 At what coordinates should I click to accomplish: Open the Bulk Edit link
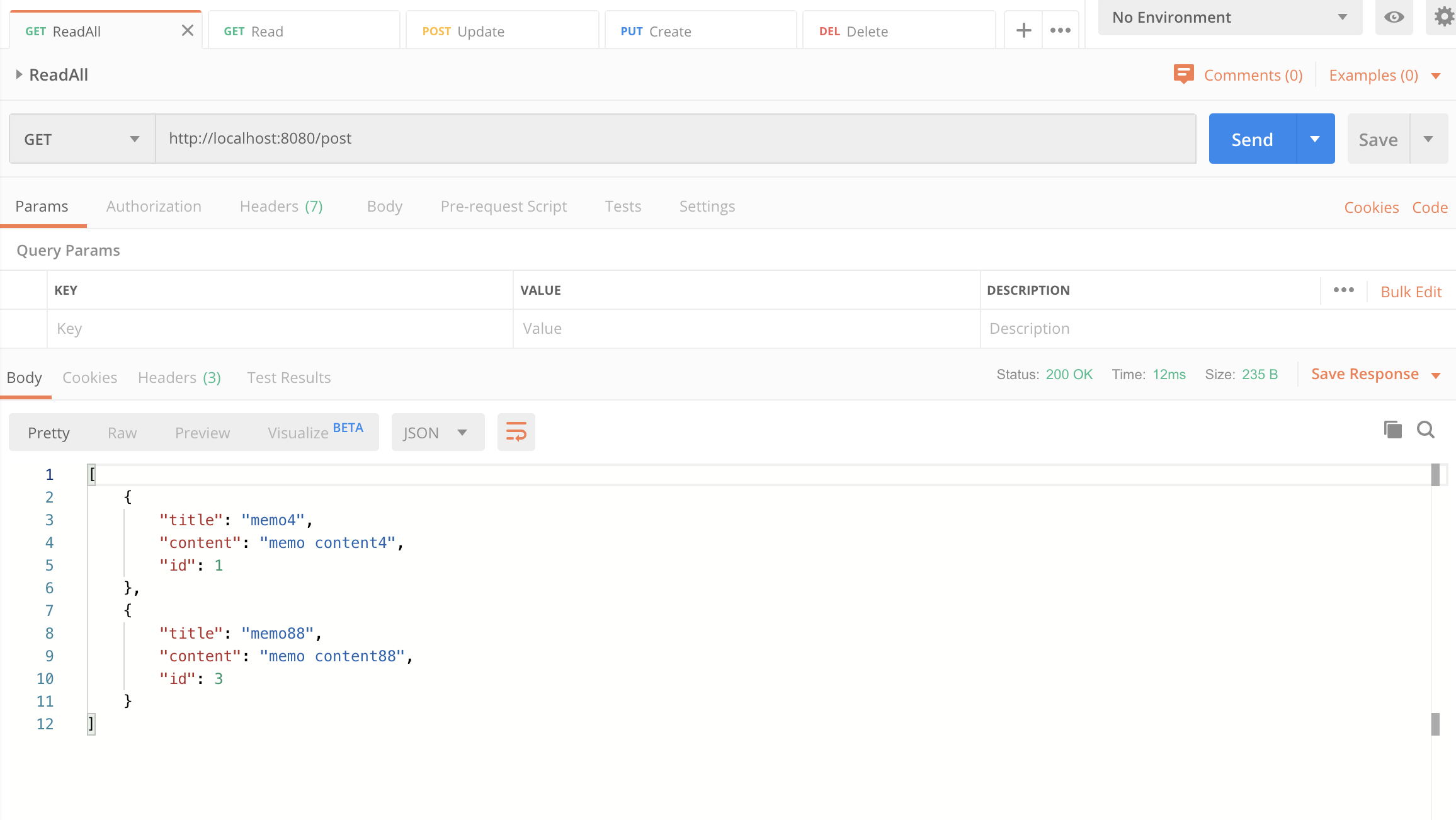click(x=1411, y=292)
